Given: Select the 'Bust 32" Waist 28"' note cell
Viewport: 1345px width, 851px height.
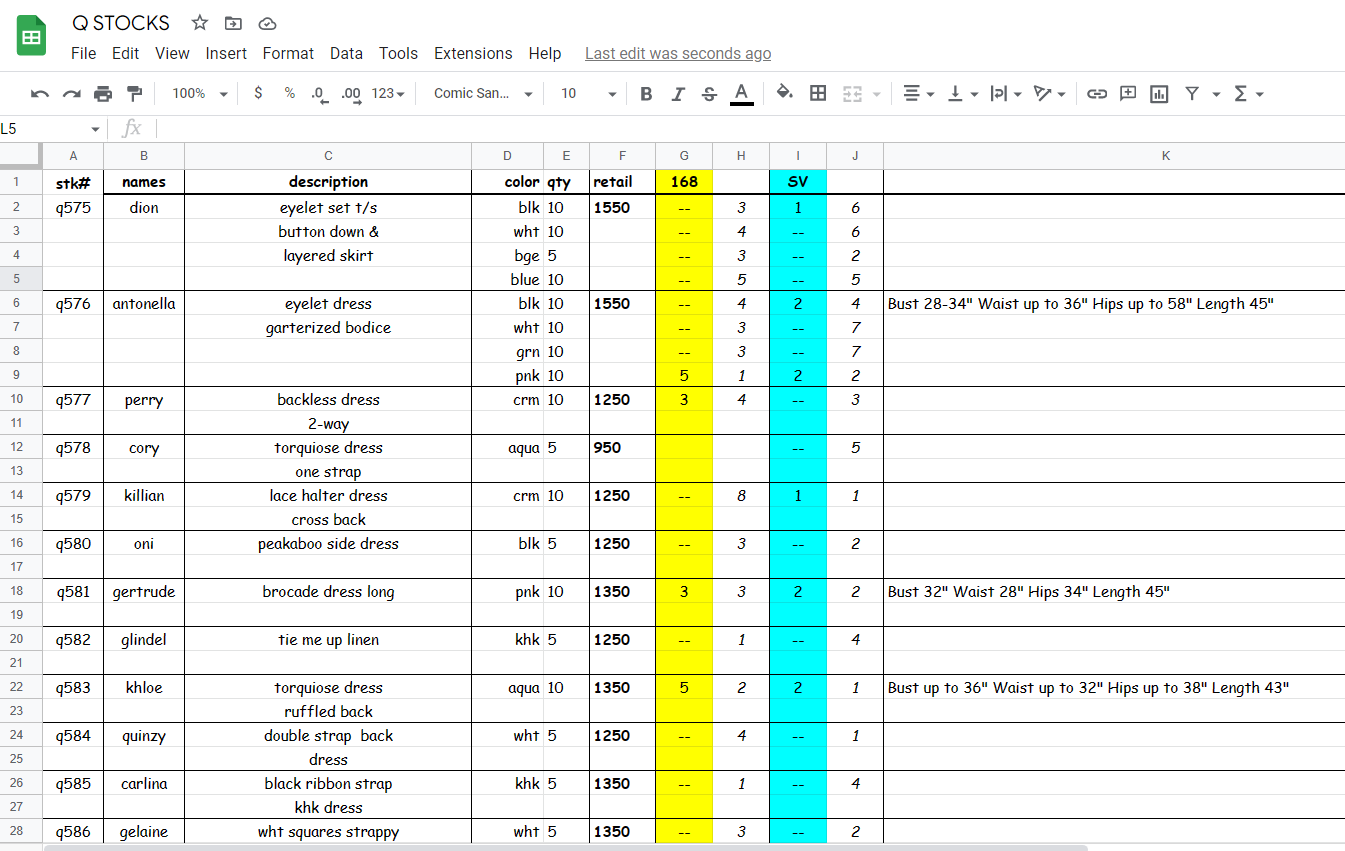Looking at the screenshot, I should 1114,592.
